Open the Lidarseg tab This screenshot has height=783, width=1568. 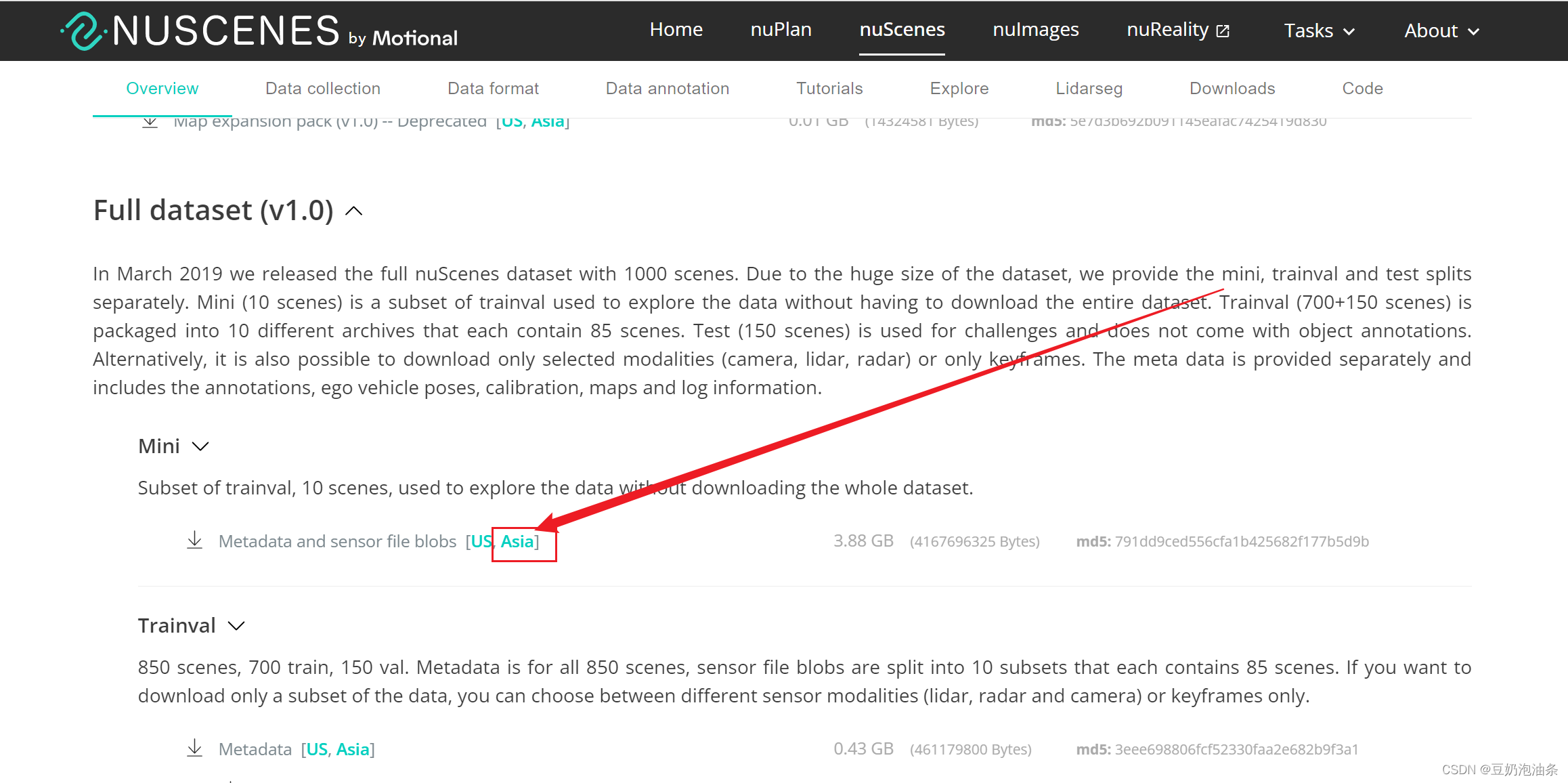coord(1089,89)
